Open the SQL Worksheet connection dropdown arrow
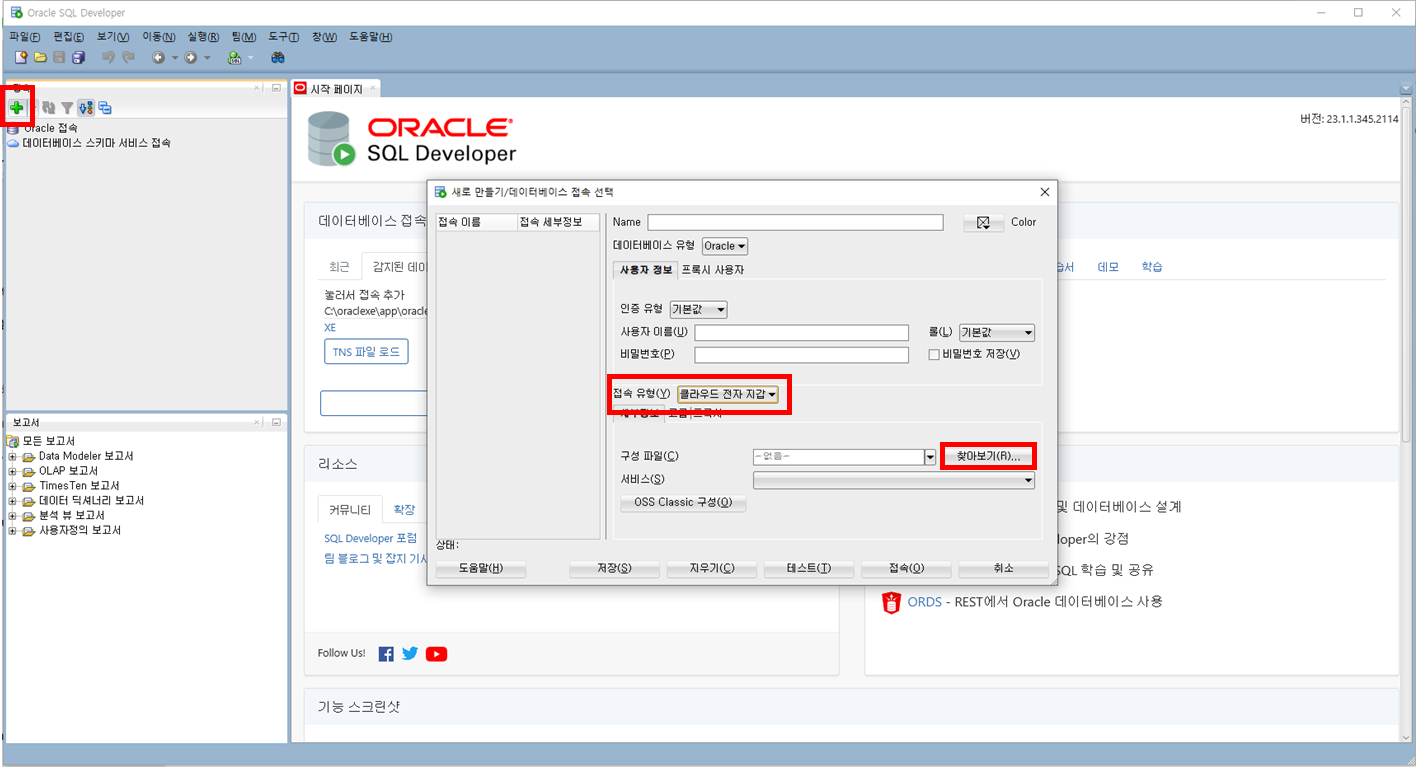The width and height of the screenshot is (1416, 767). (250, 58)
